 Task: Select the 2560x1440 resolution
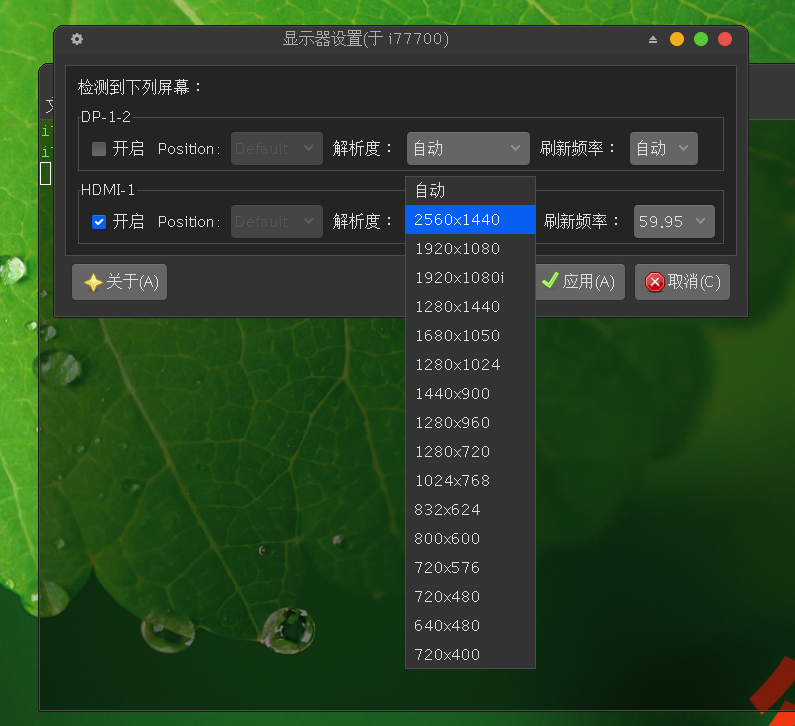pyautogui.click(x=471, y=220)
